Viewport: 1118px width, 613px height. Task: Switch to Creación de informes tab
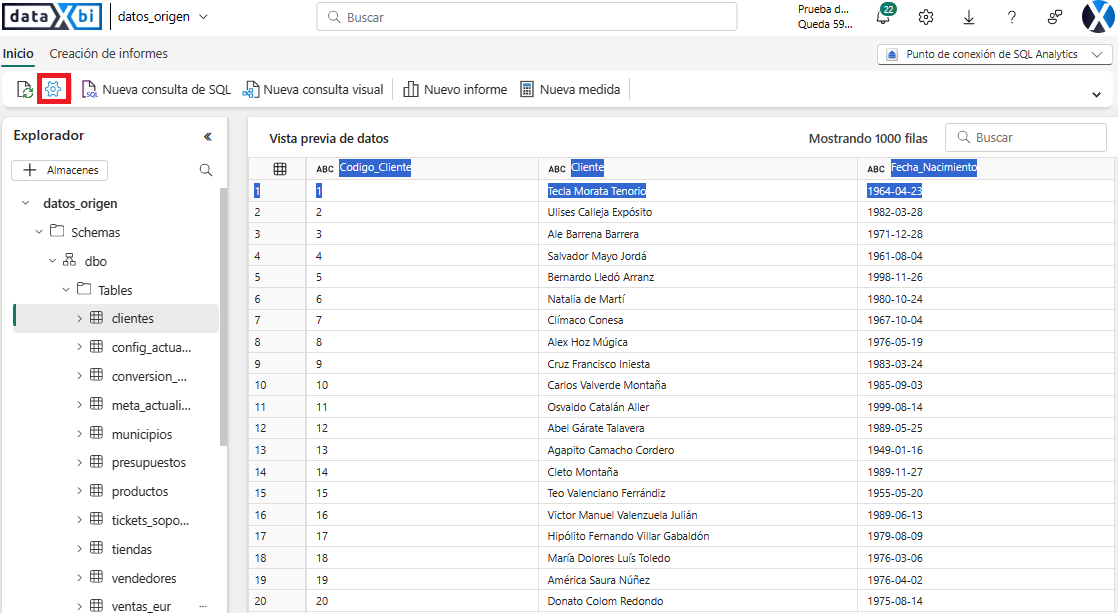[108, 54]
